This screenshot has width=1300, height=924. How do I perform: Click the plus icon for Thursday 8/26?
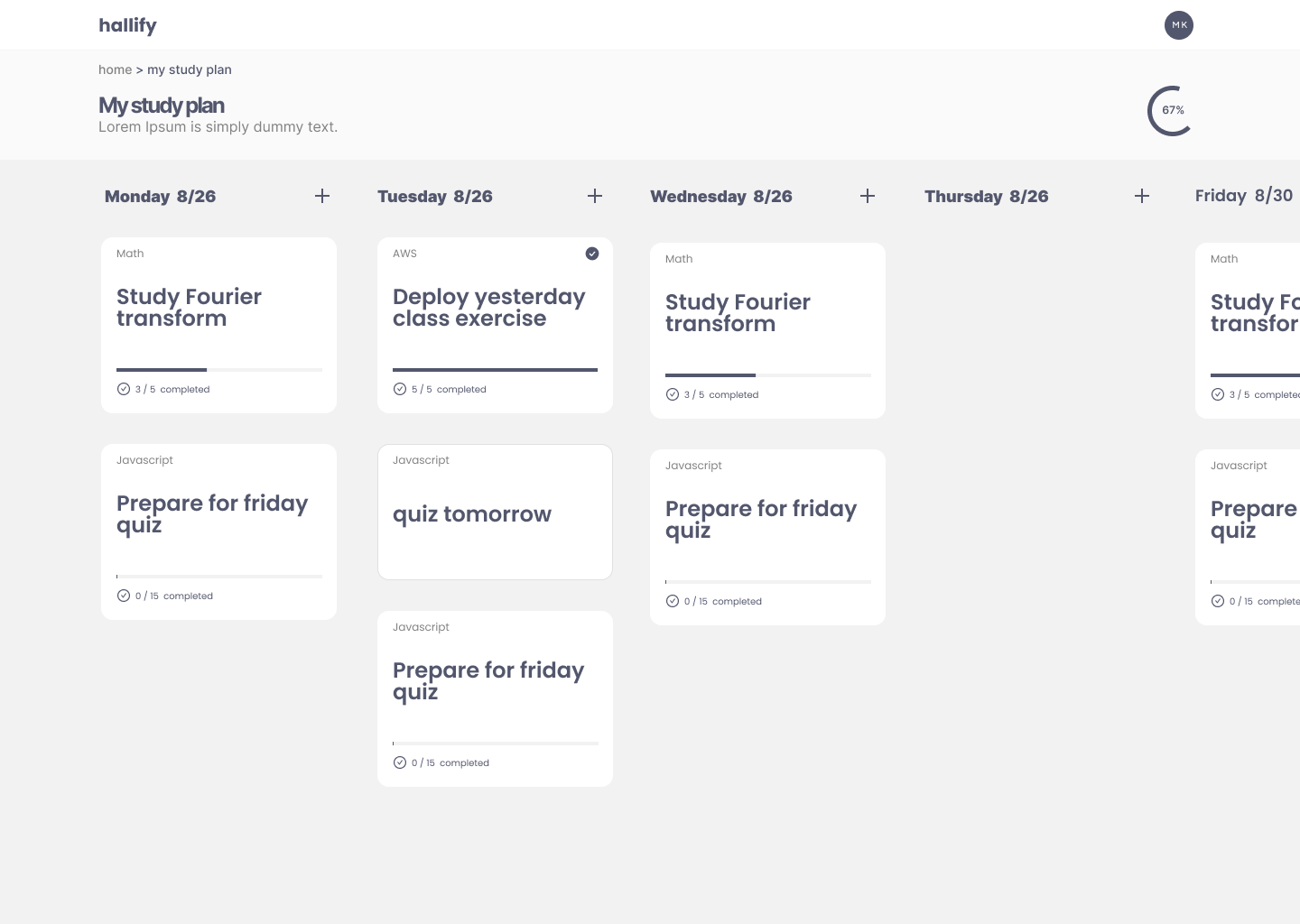point(1142,196)
